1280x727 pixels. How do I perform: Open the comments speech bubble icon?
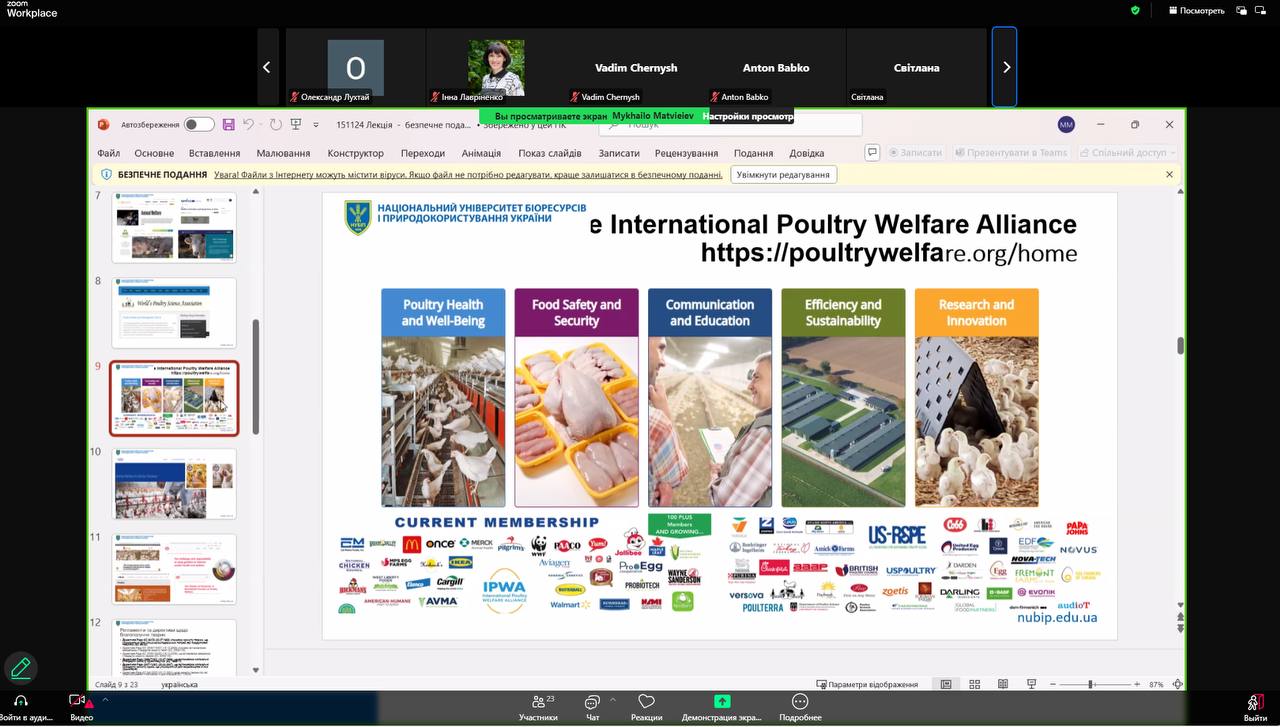click(872, 153)
